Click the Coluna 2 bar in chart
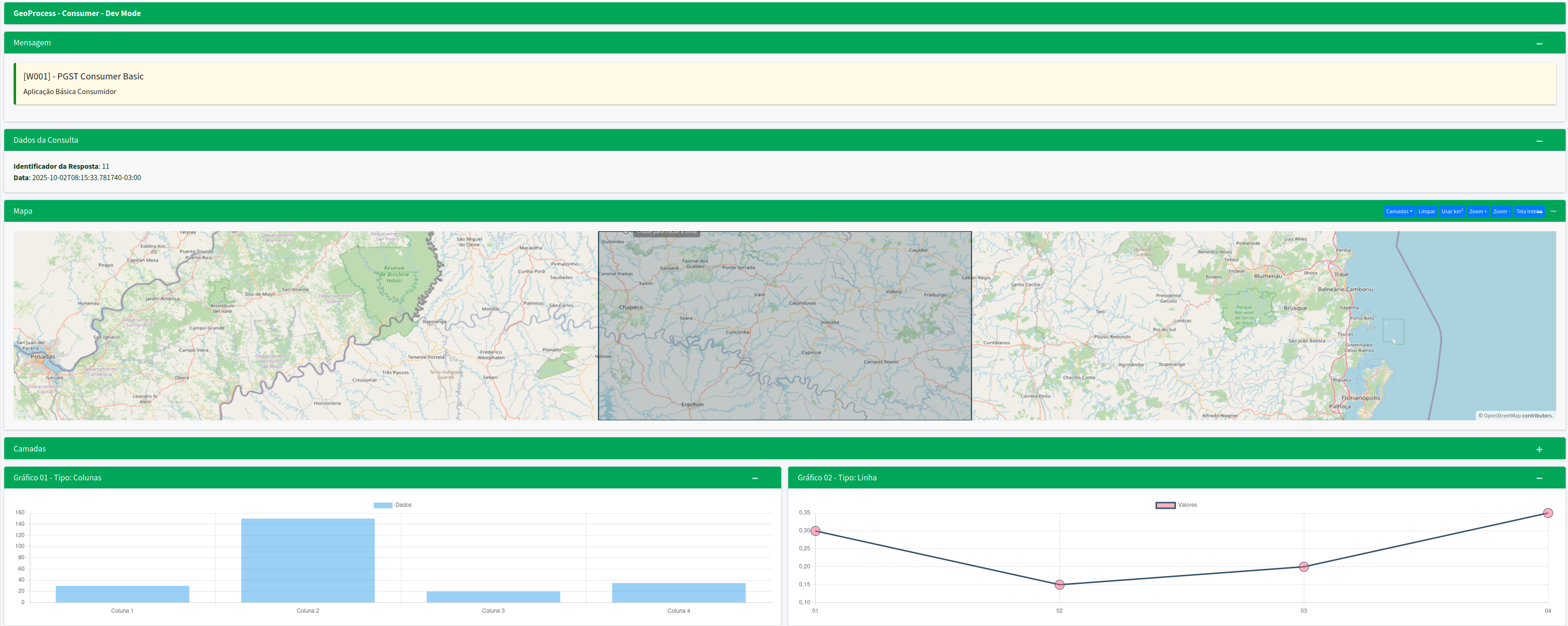The image size is (1568, 626). [x=307, y=560]
